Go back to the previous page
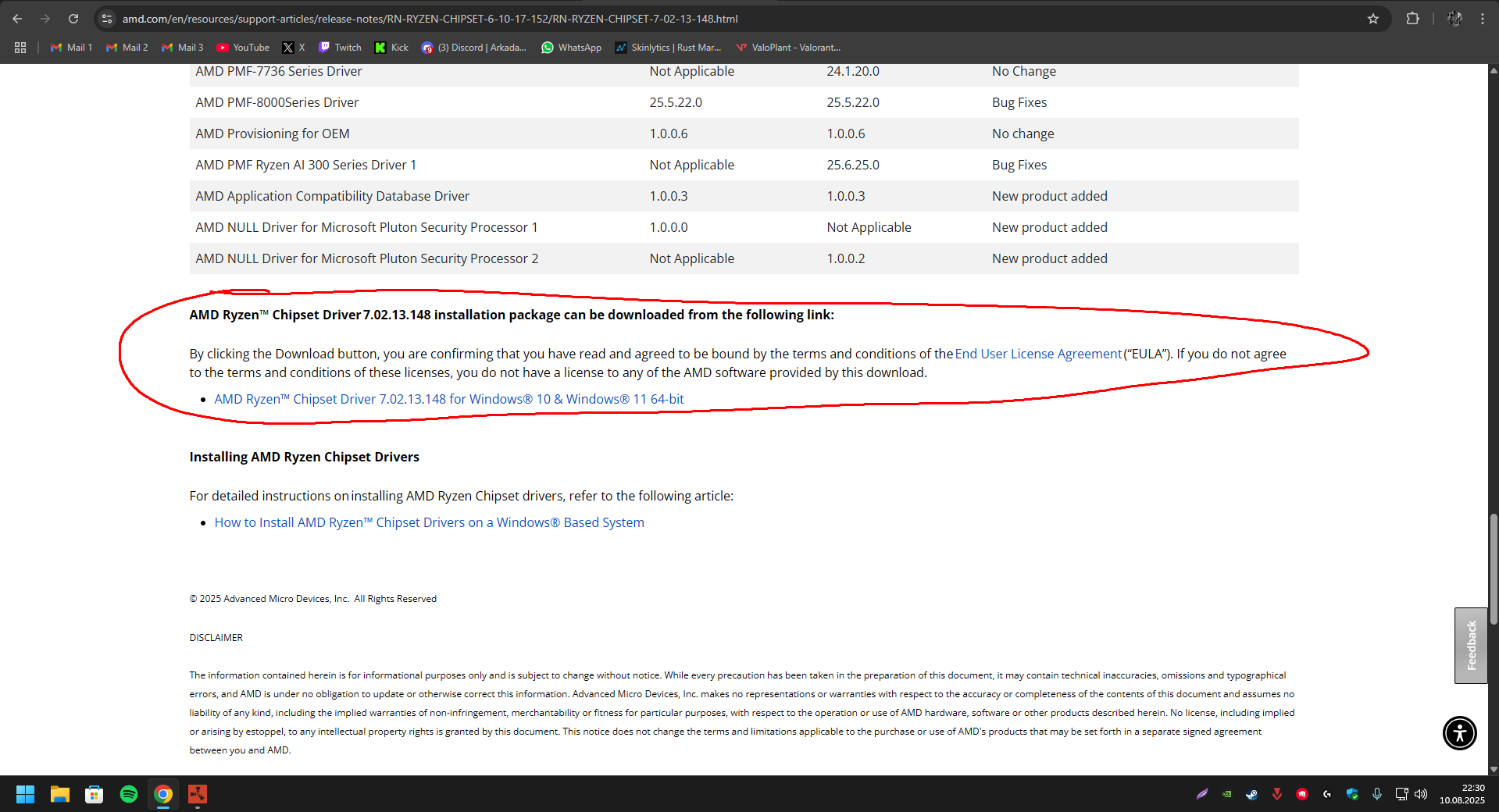Viewport: 1499px width, 812px height. click(x=17, y=19)
